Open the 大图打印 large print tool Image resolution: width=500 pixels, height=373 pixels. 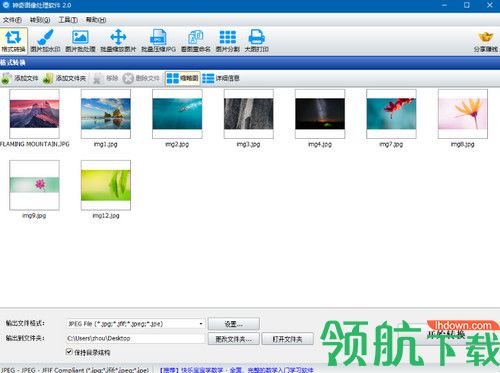point(257,41)
